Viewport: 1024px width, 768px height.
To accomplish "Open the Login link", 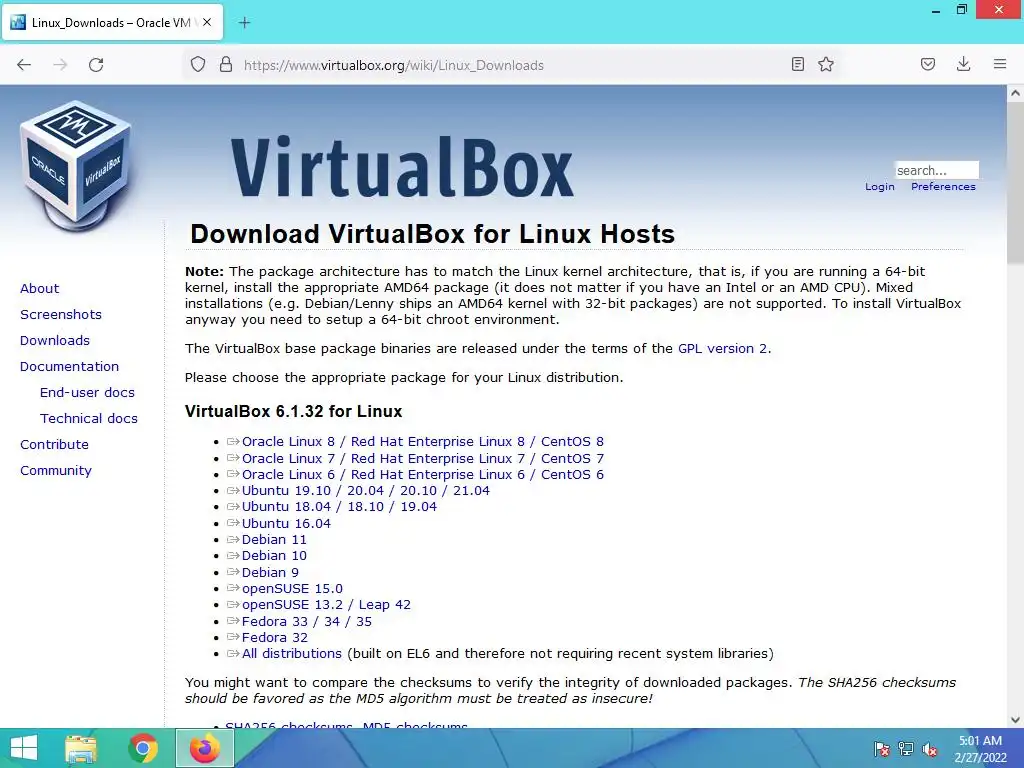I will [880, 187].
